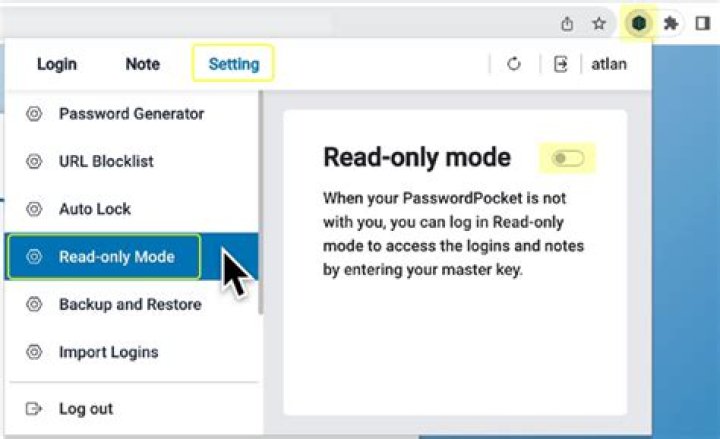Toggle the browser side panel icon
The height and width of the screenshot is (439, 720).
click(x=703, y=23)
